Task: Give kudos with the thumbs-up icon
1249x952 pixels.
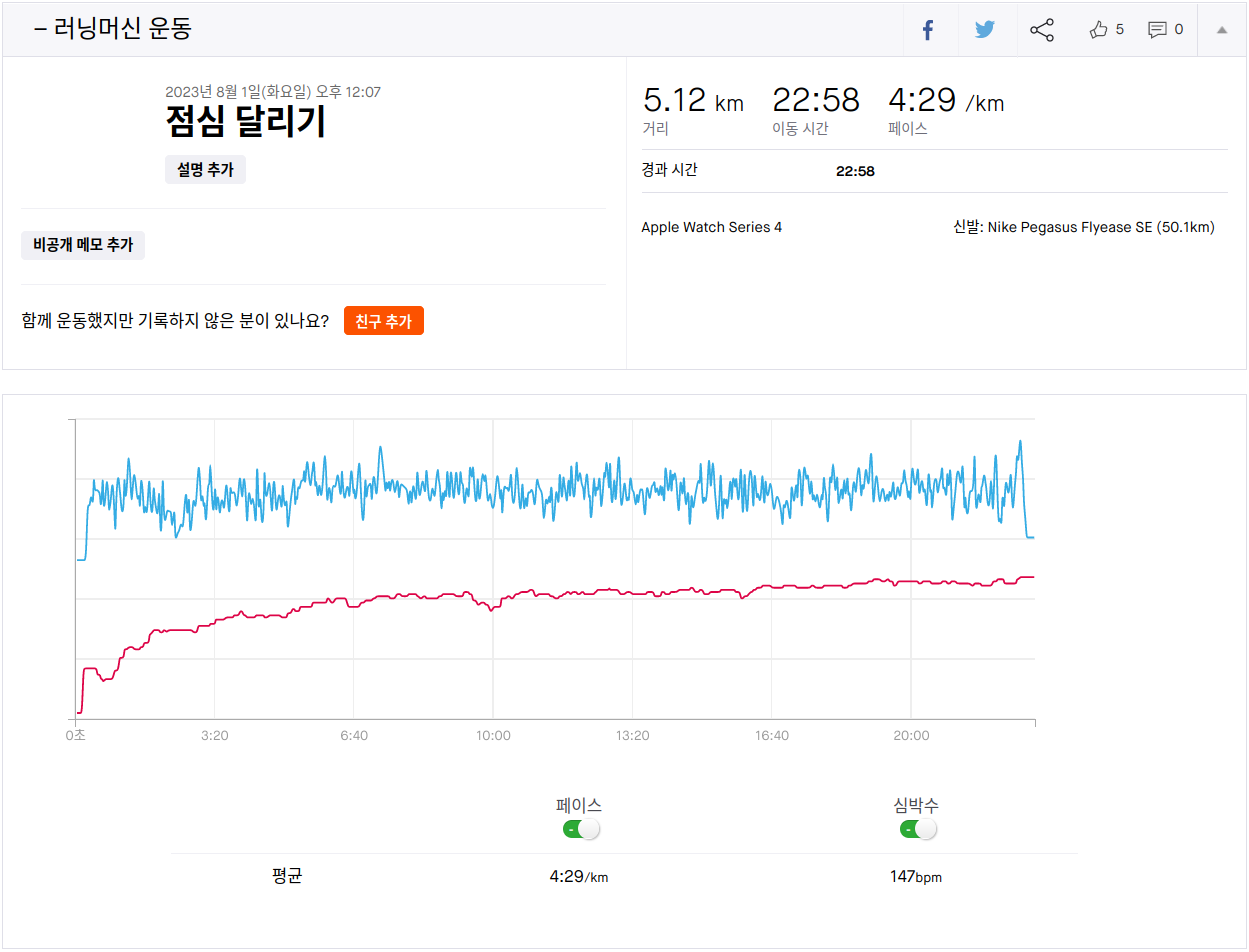Action: click(1100, 30)
